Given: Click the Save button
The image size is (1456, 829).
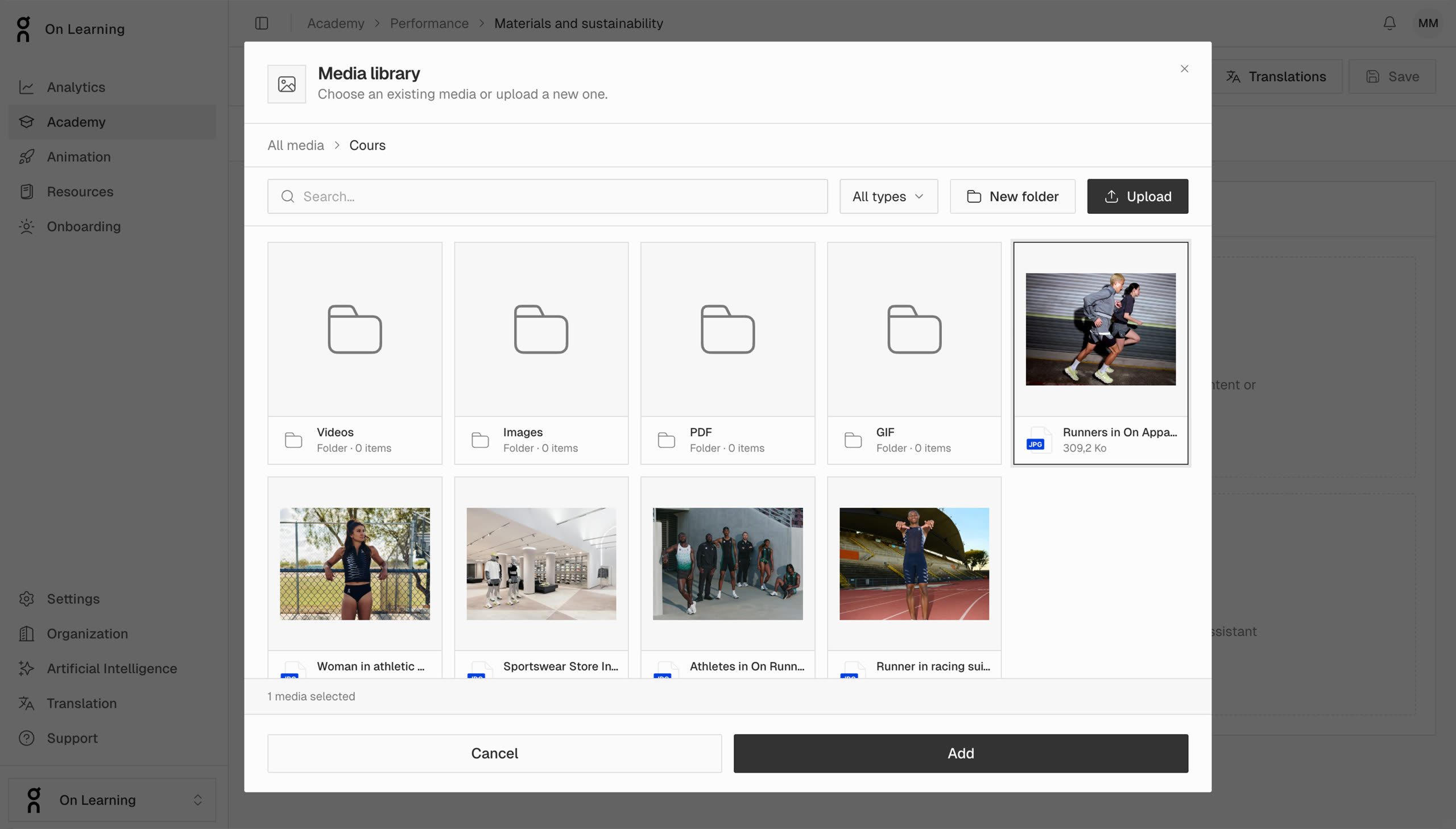Looking at the screenshot, I should [x=1392, y=76].
